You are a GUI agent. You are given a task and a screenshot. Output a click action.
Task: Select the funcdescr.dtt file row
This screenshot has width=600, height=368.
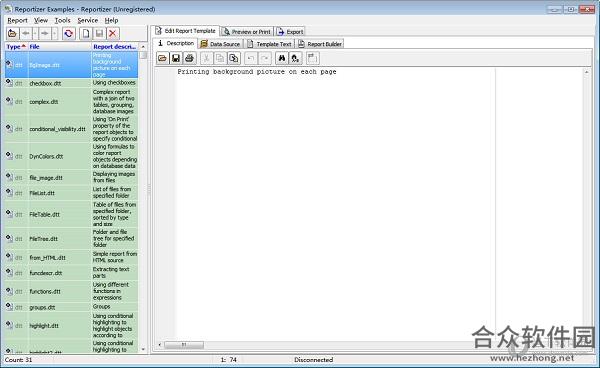pyautogui.click(x=72, y=273)
